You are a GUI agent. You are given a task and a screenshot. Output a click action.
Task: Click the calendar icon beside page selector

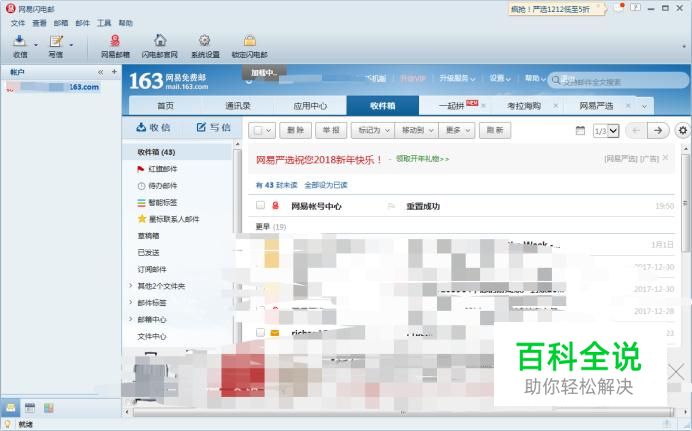[580, 131]
